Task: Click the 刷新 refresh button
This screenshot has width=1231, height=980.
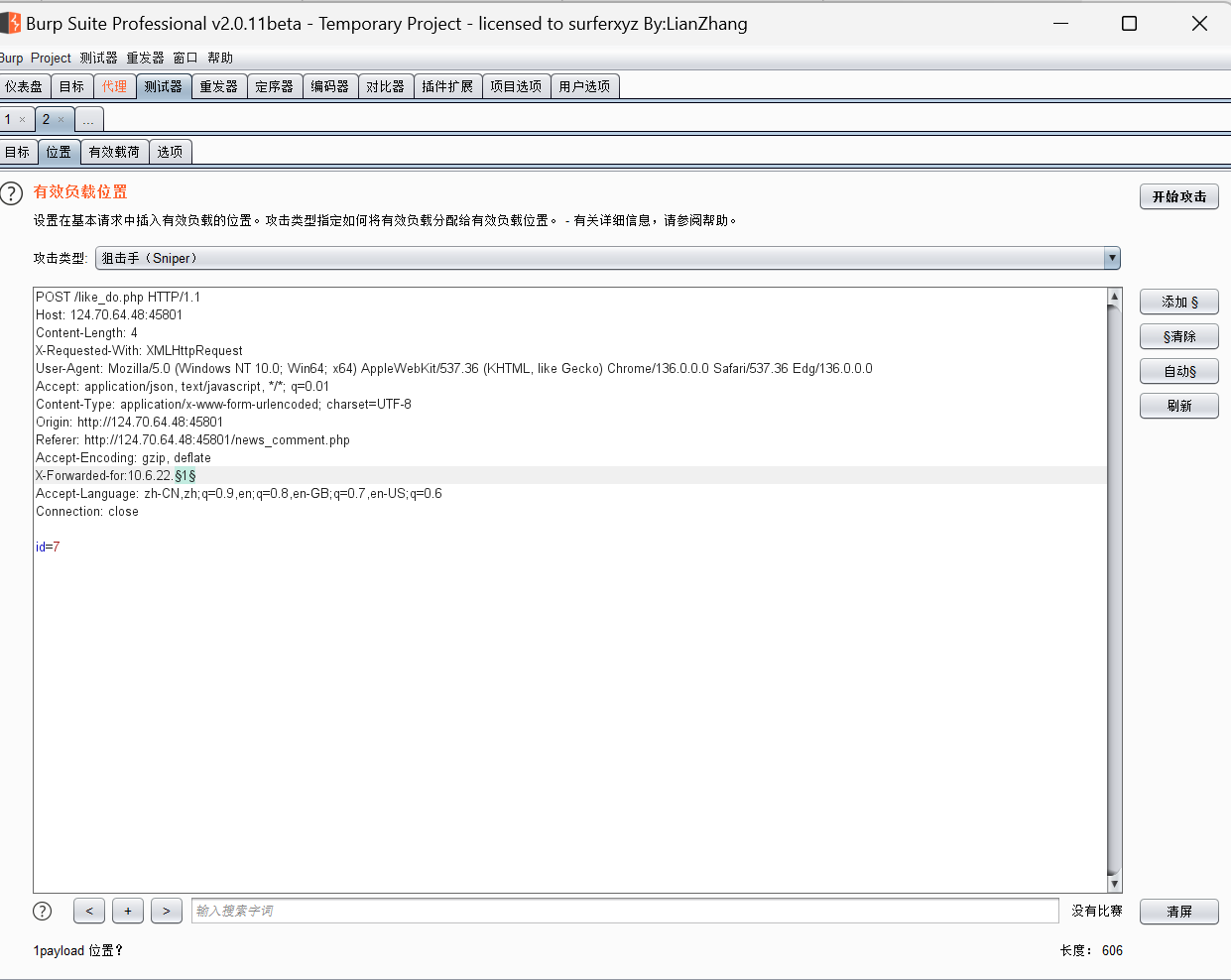Action: (1179, 406)
